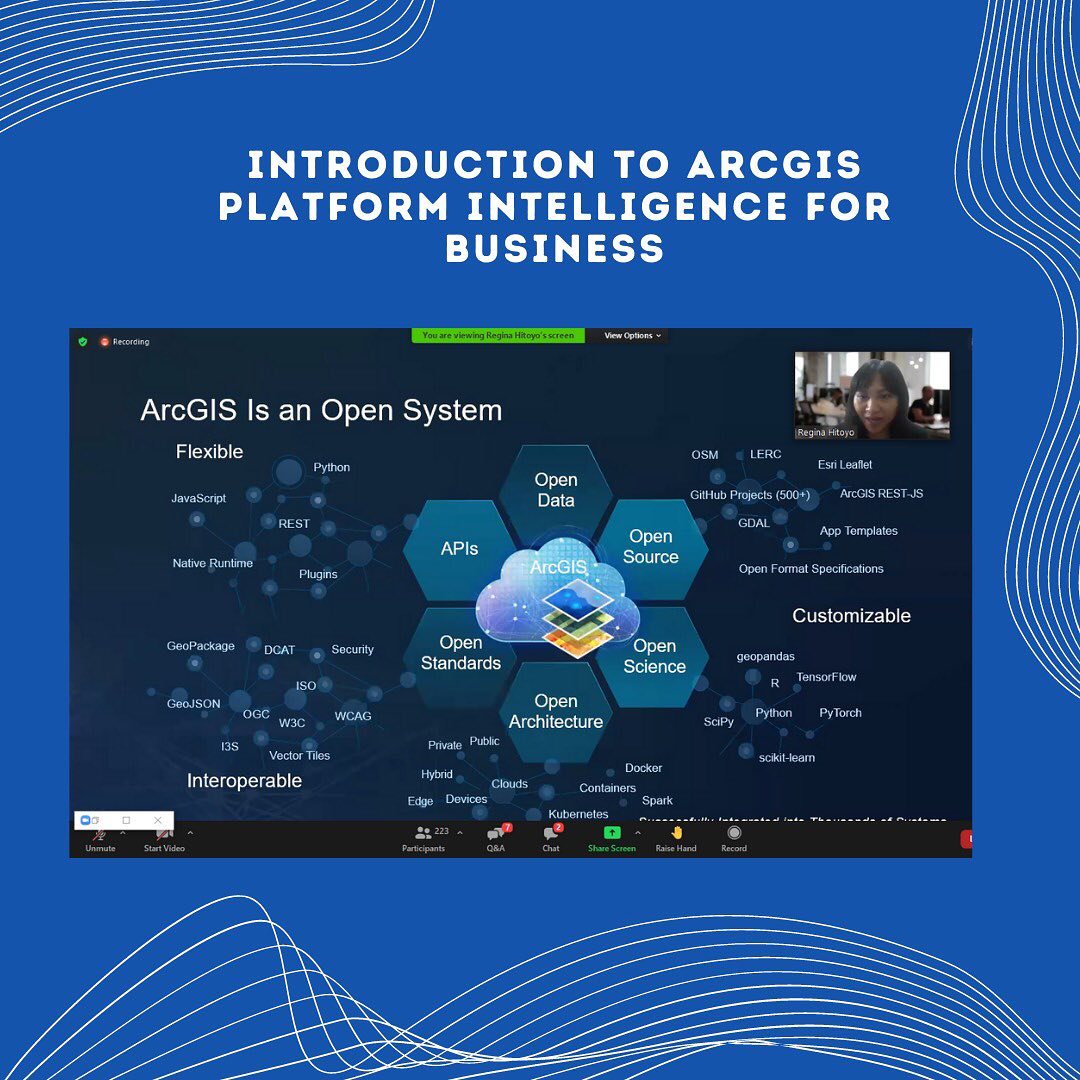Click the 'You are viewing Regina Hitoyo's screen' banner
This screenshot has width=1080, height=1080.
[498, 336]
